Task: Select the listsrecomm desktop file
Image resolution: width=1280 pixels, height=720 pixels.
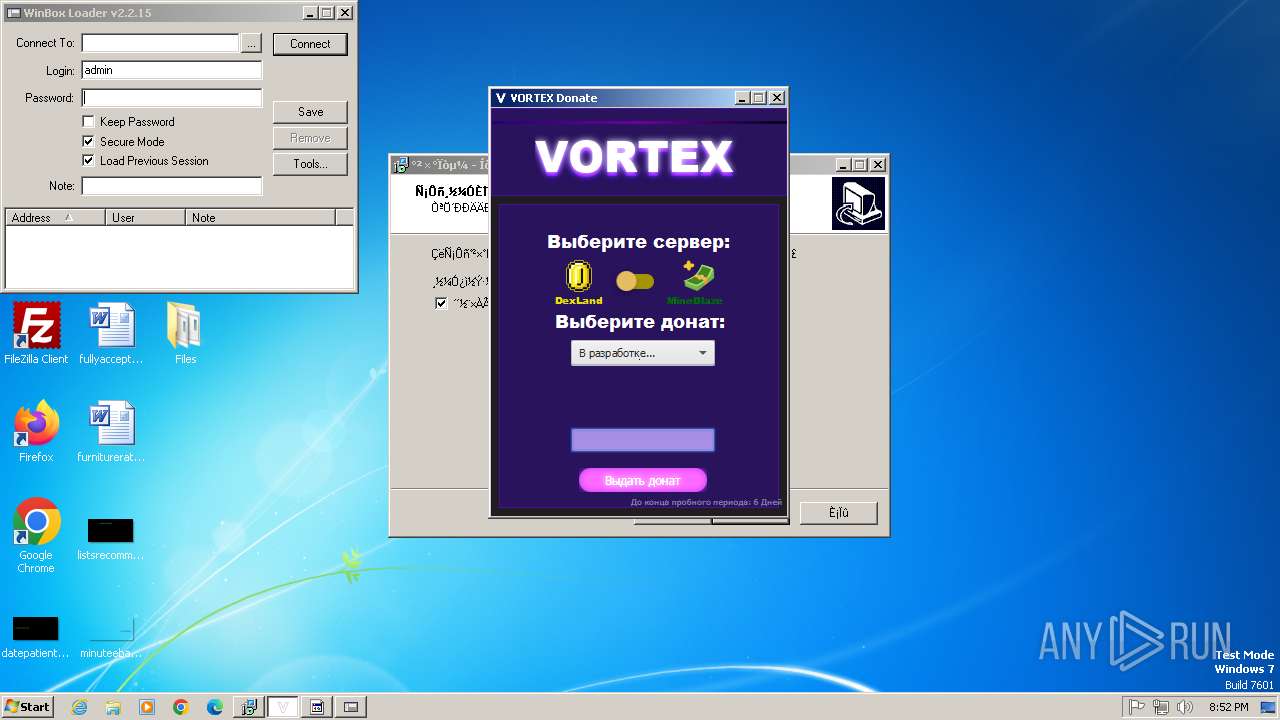Action: click(x=111, y=538)
